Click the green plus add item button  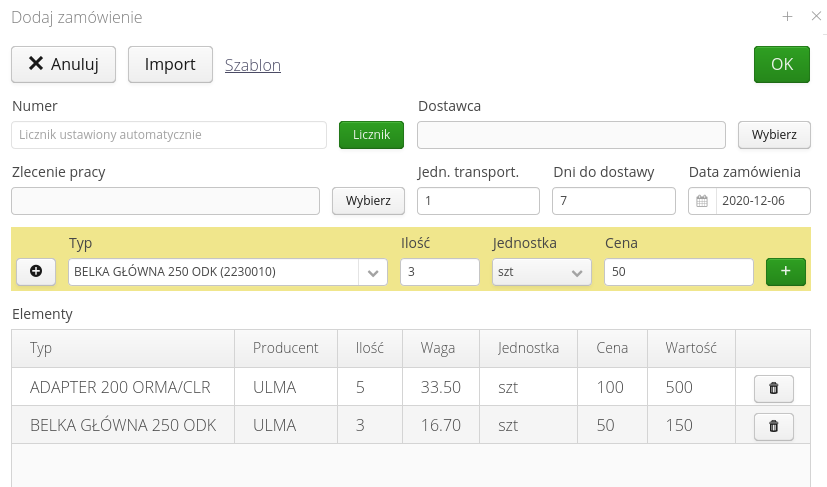coord(787,272)
